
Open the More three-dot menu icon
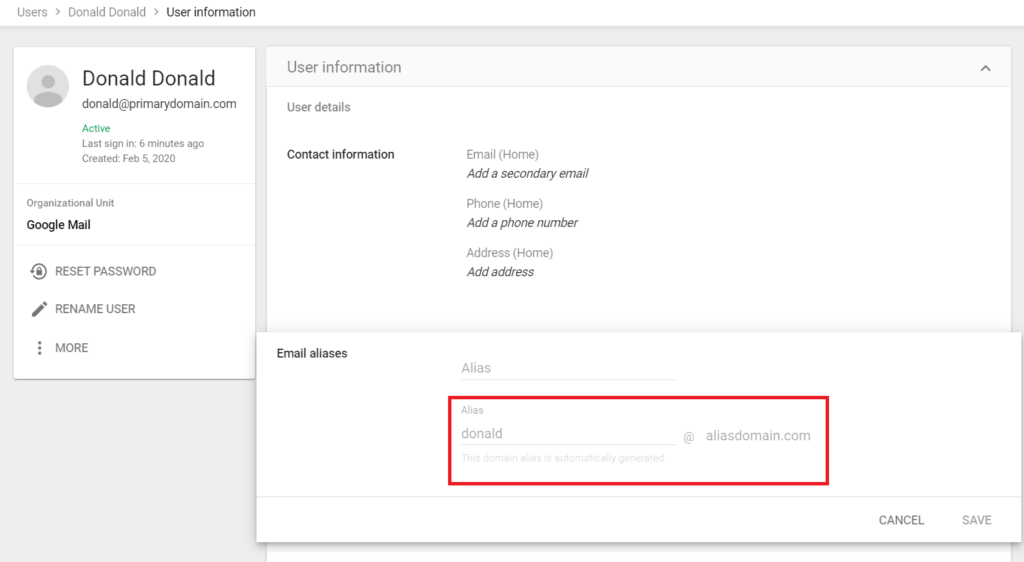pyautogui.click(x=39, y=348)
